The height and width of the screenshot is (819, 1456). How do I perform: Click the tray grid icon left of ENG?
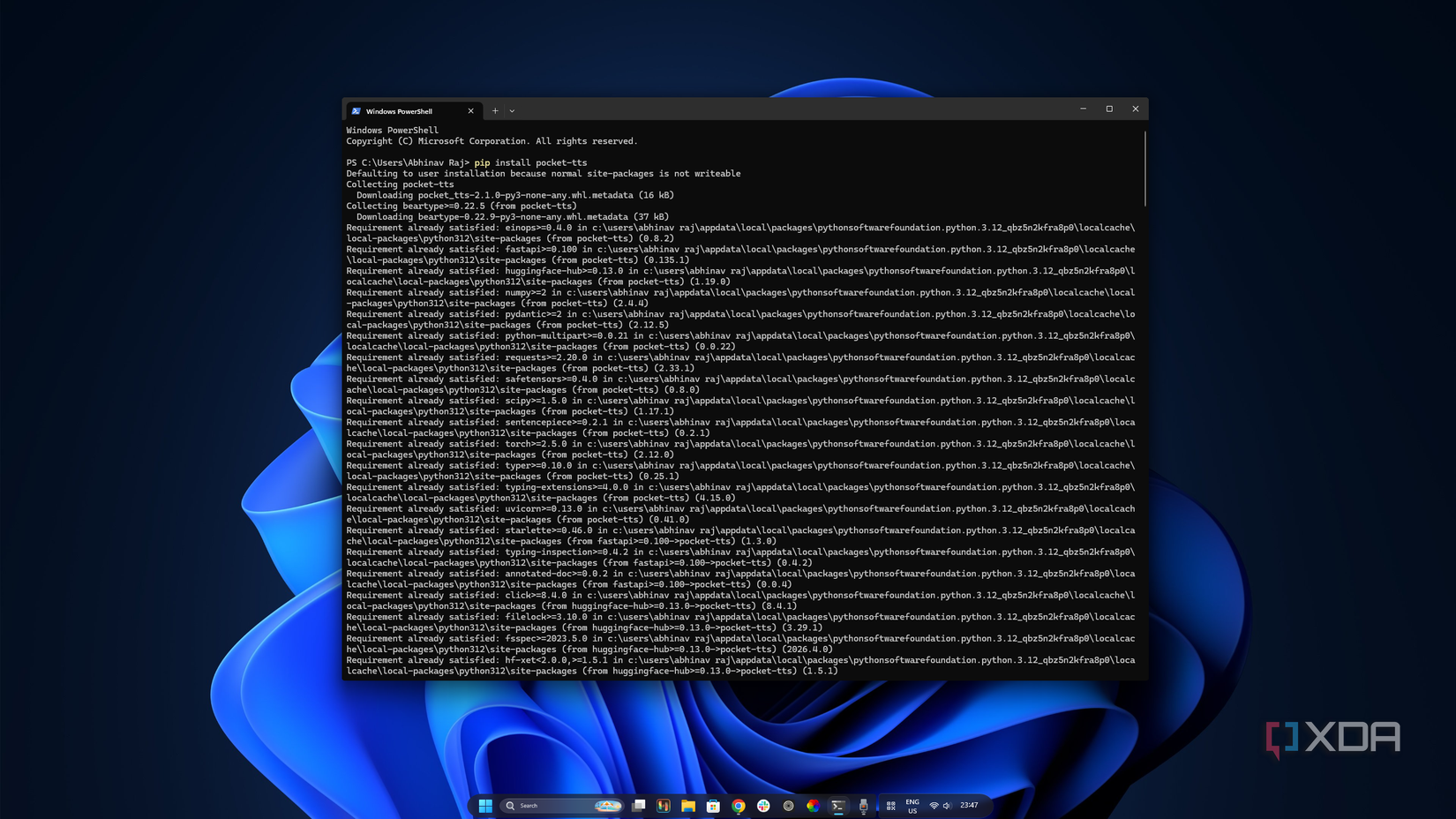click(x=891, y=806)
